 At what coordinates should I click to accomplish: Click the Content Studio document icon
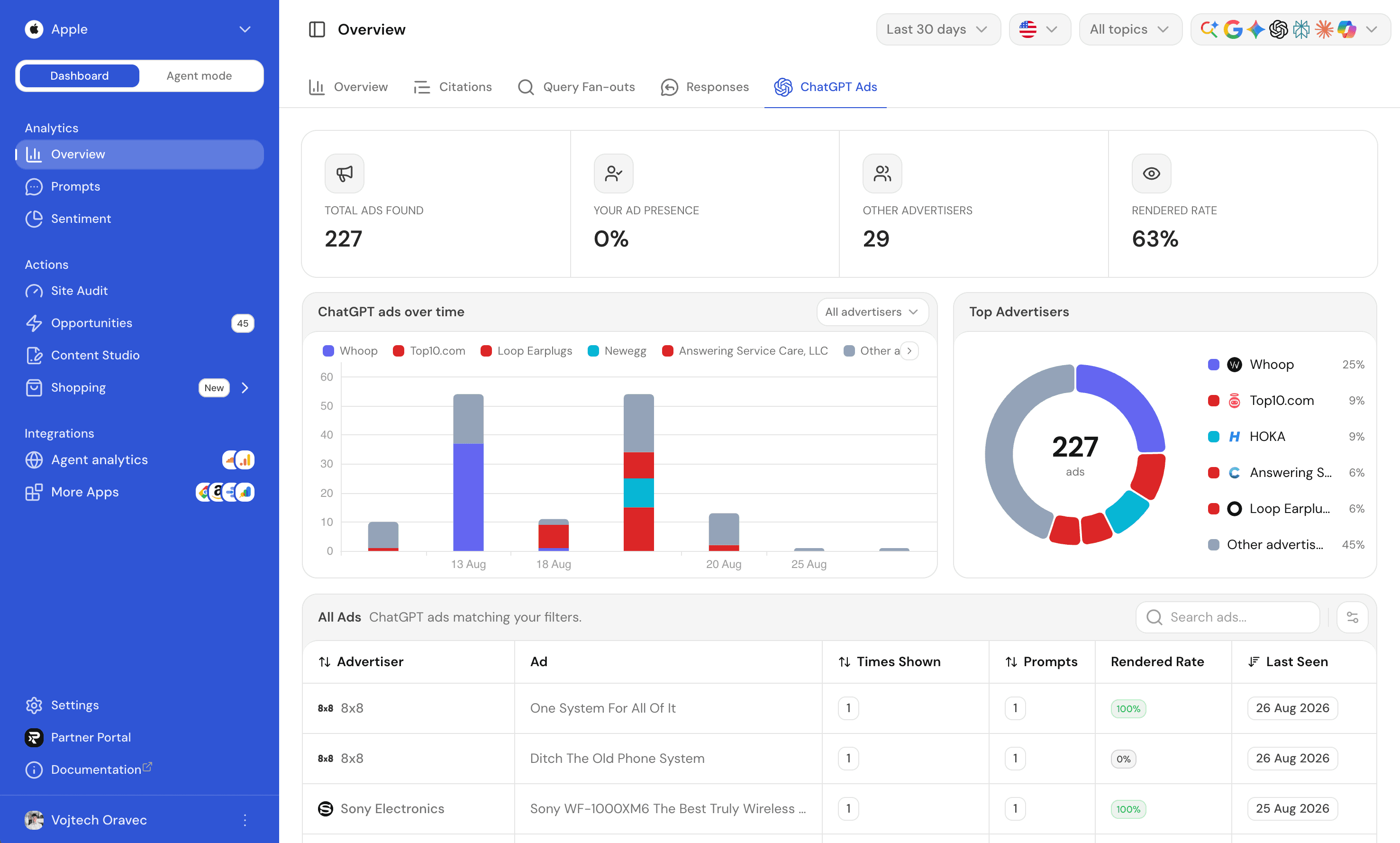coord(34,355)
